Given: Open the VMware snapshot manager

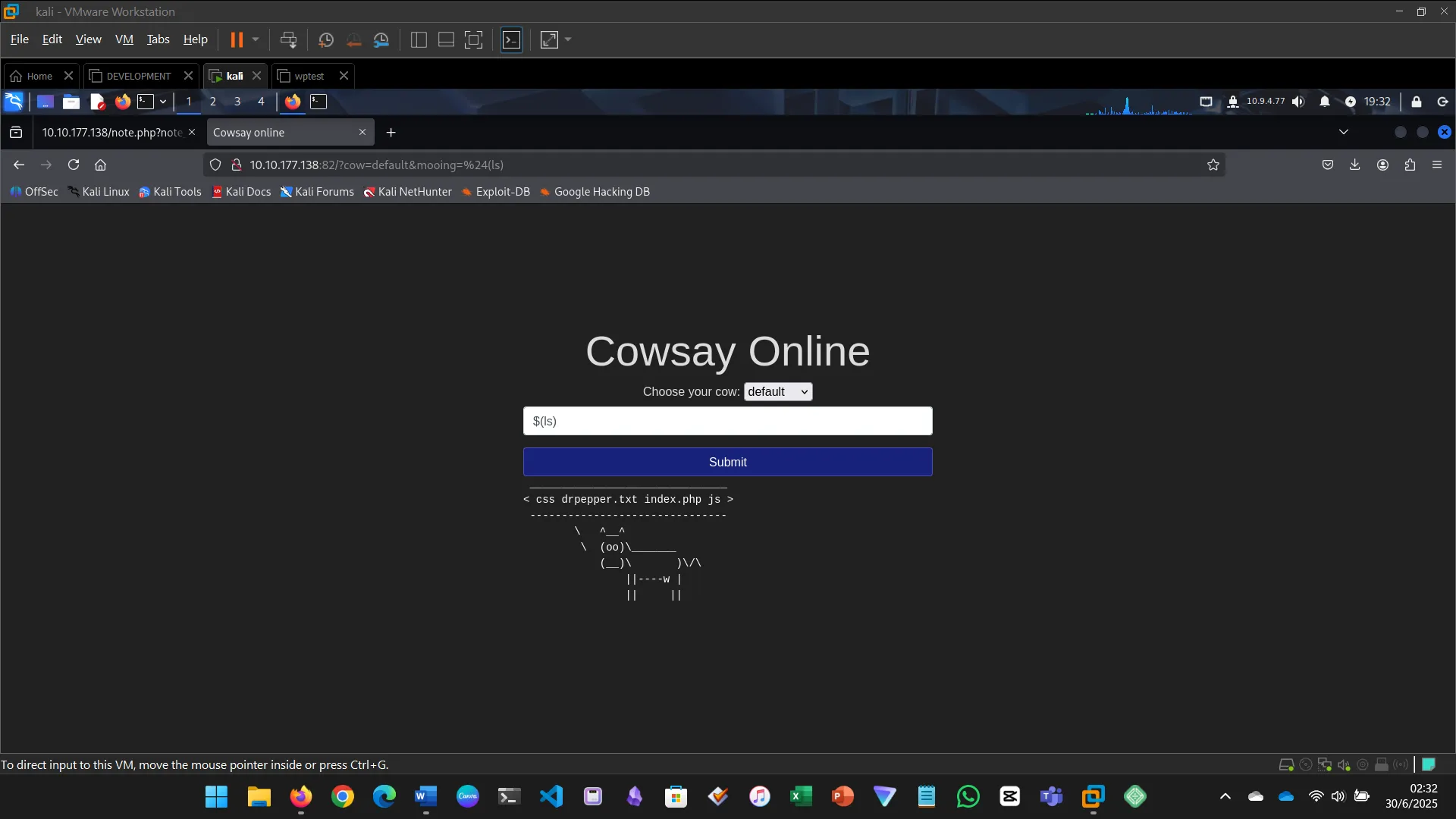Looking at the screenshot, I should (x=381, y=39).
